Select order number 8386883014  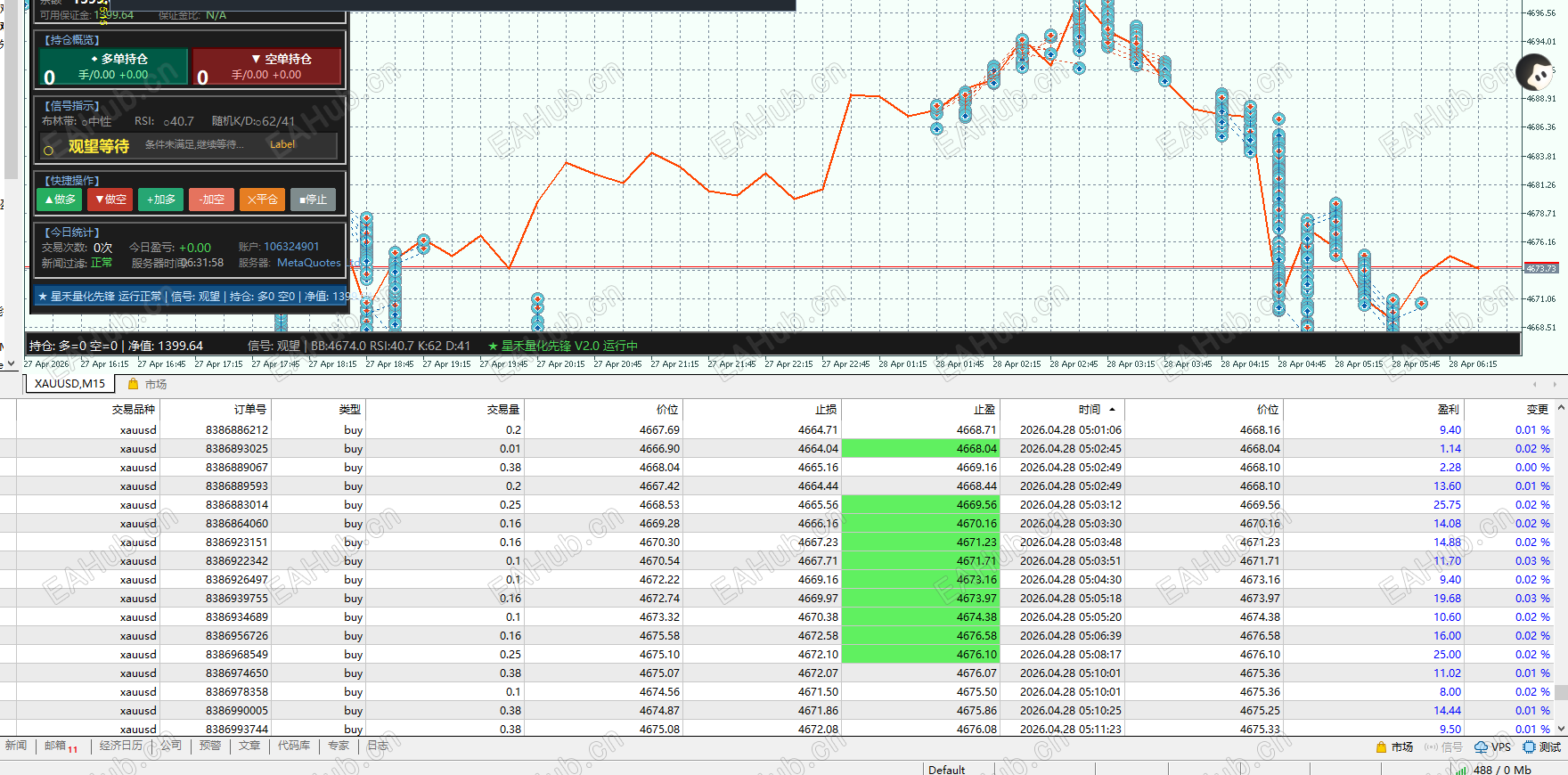pyautogui.click(x=237, y=505)
